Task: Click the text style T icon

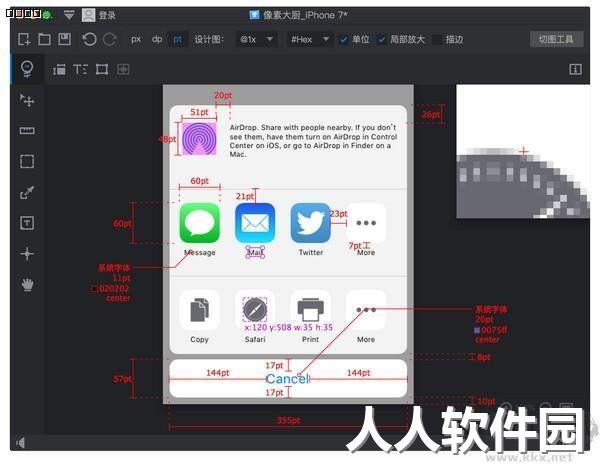Action: (80, 69)
